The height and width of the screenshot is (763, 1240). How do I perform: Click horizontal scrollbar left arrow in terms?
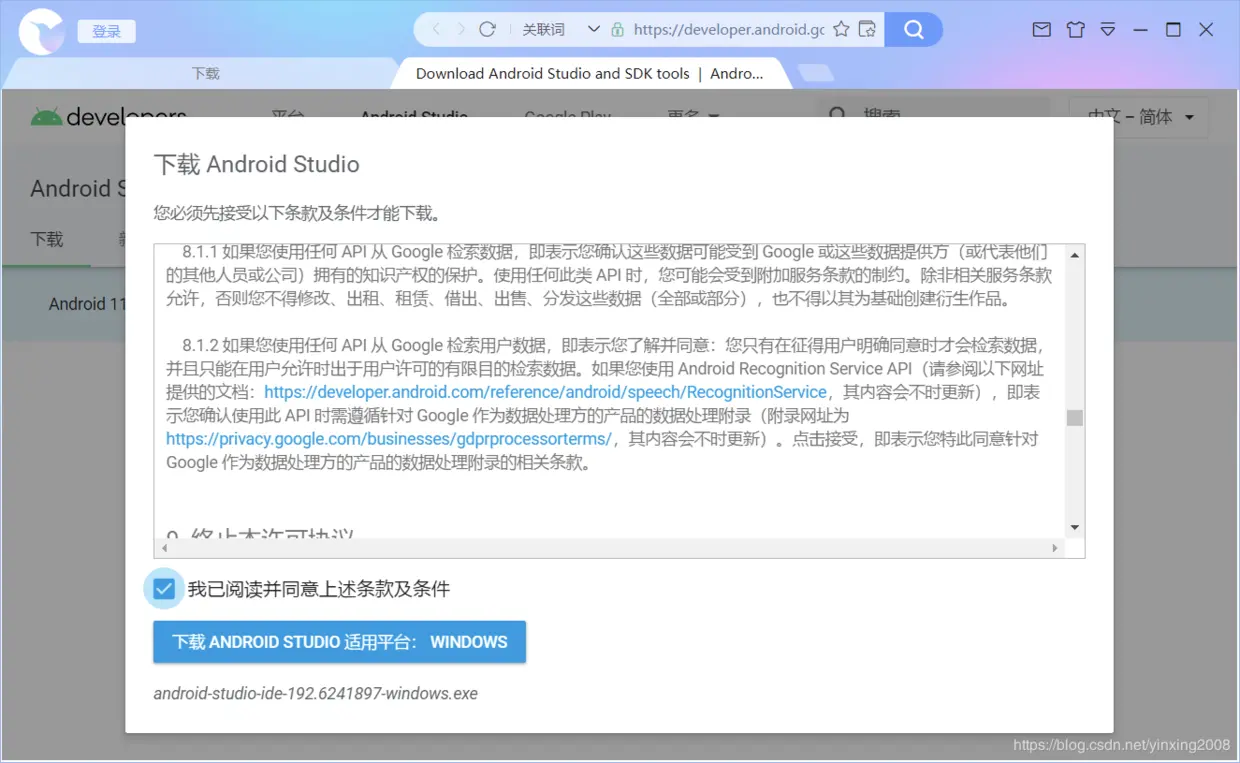click(x=165, y=548)
